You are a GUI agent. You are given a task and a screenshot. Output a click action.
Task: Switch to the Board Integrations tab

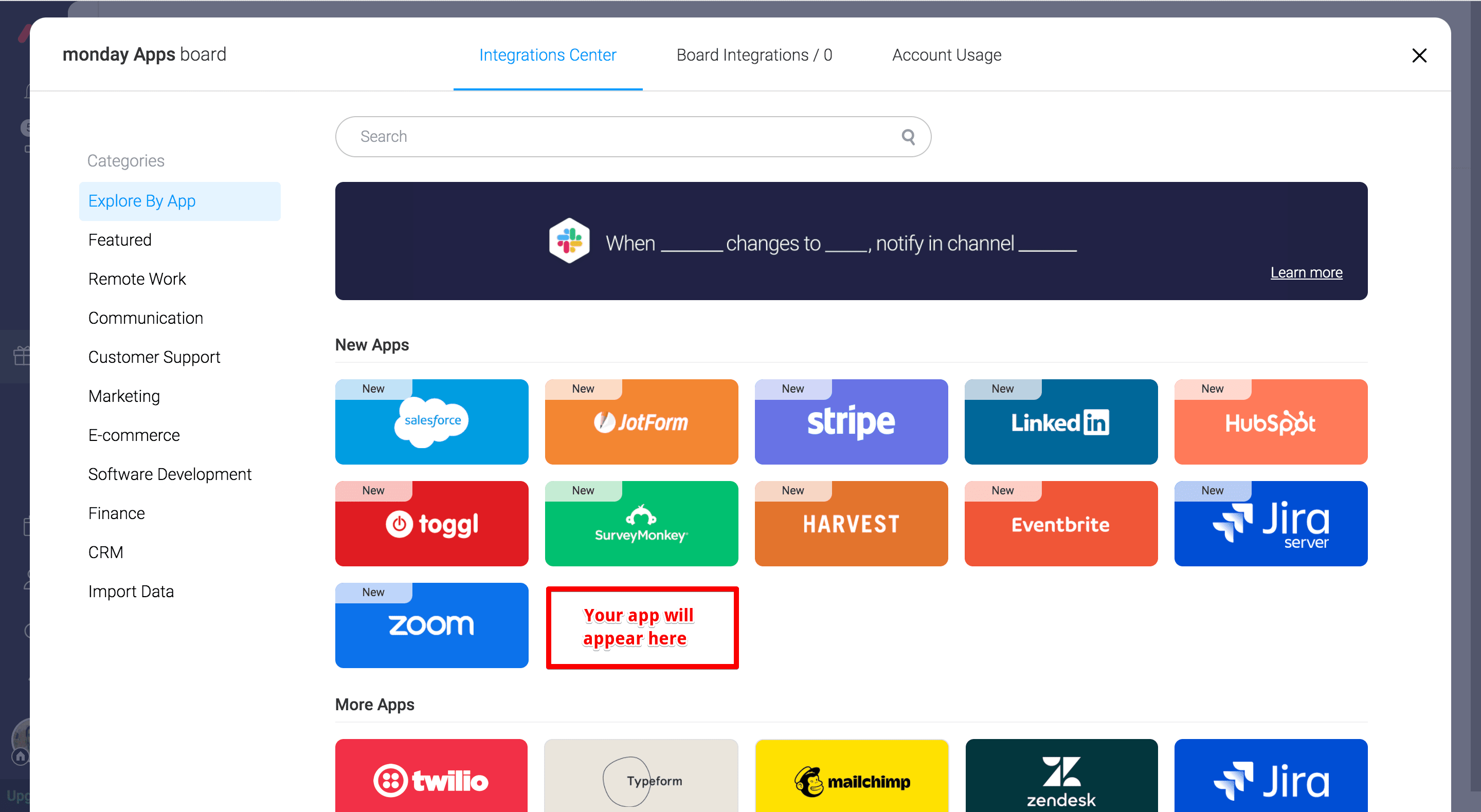[x=754, y=55]
